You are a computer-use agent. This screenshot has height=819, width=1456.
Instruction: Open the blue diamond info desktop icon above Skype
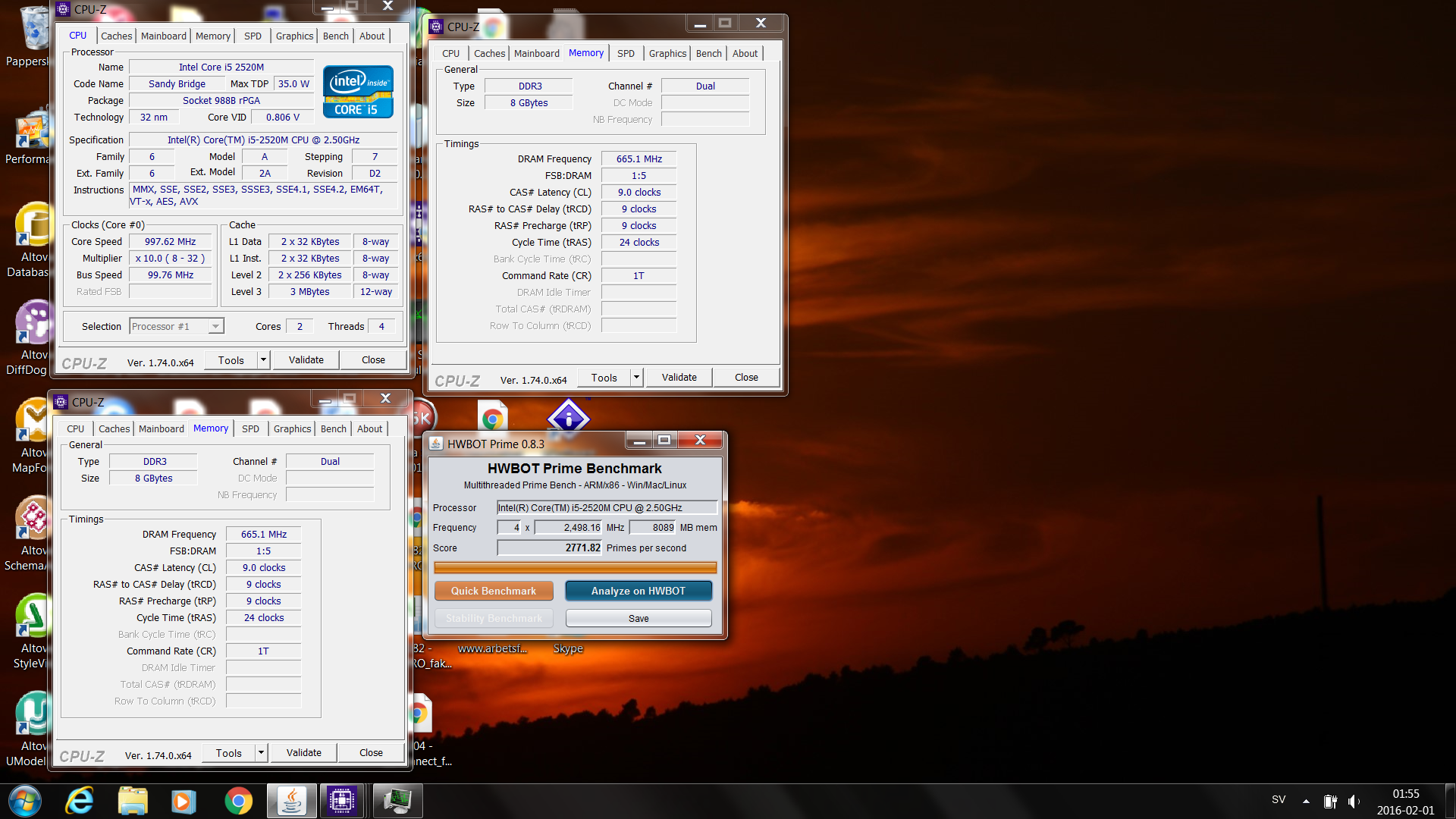pyautogui.click(x=568, y=418)
